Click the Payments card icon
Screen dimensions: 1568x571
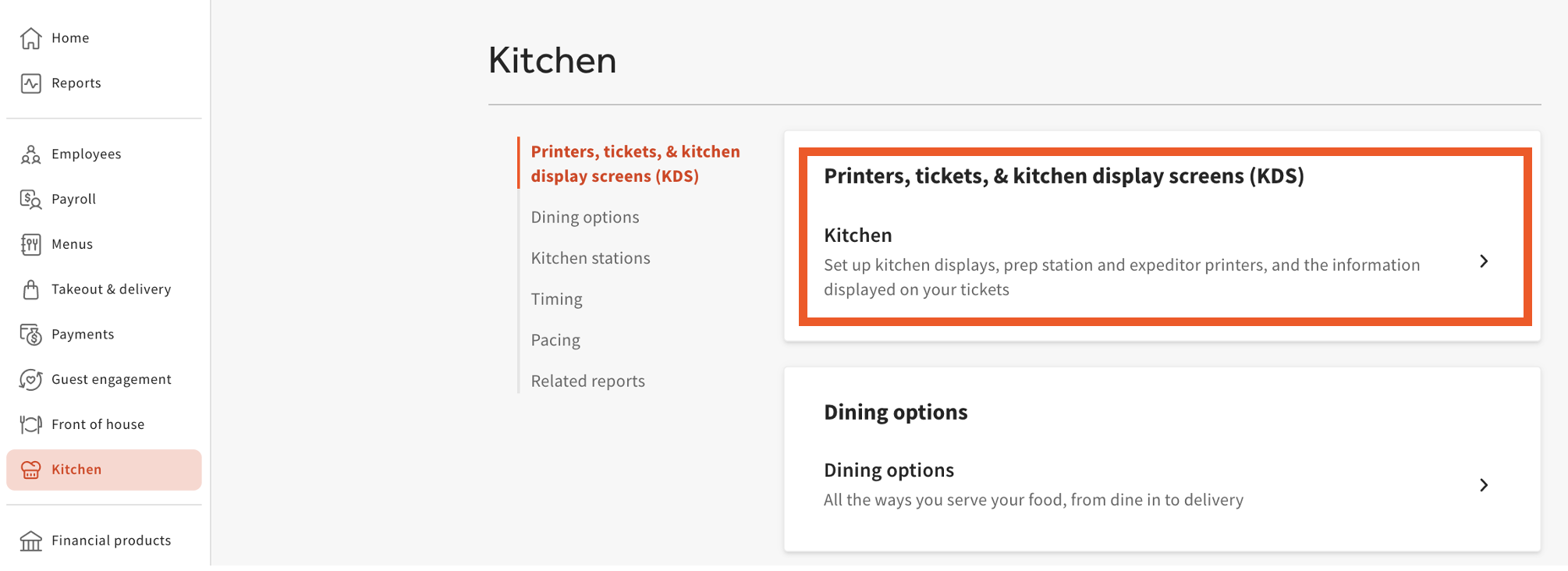click(31, 335)
